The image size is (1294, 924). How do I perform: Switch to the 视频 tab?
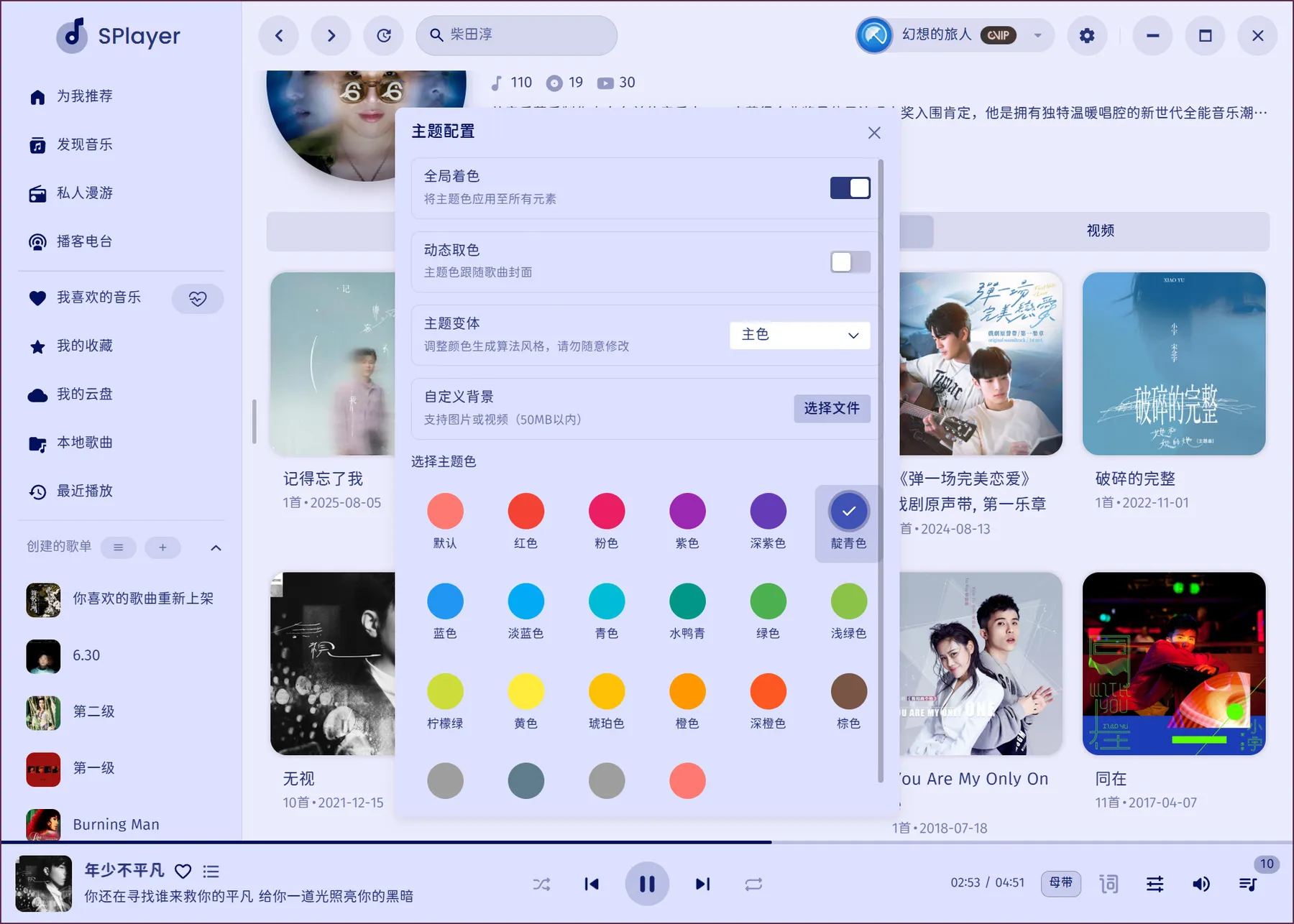click(1100, 231)
